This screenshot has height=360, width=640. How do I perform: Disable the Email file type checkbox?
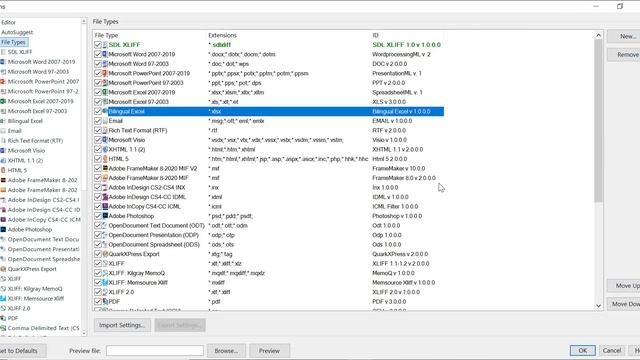(98, 121)
